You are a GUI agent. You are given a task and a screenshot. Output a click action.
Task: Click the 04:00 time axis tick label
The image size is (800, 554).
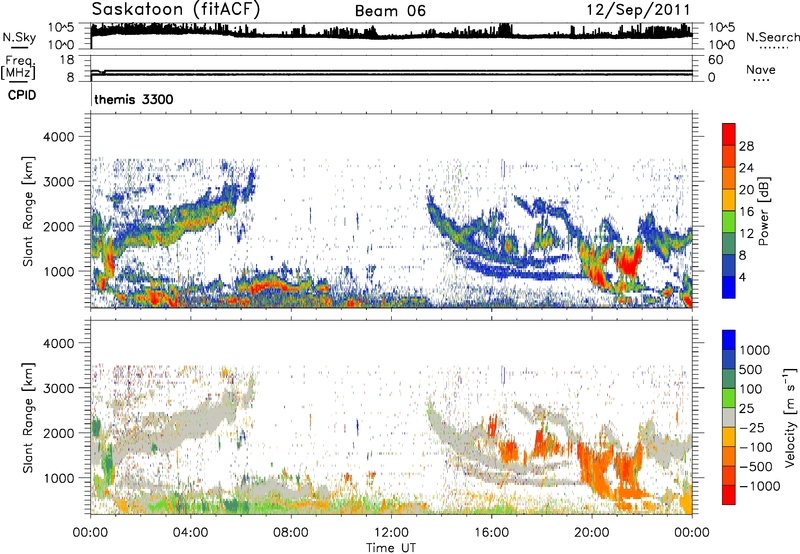click(x=190, y=533)
